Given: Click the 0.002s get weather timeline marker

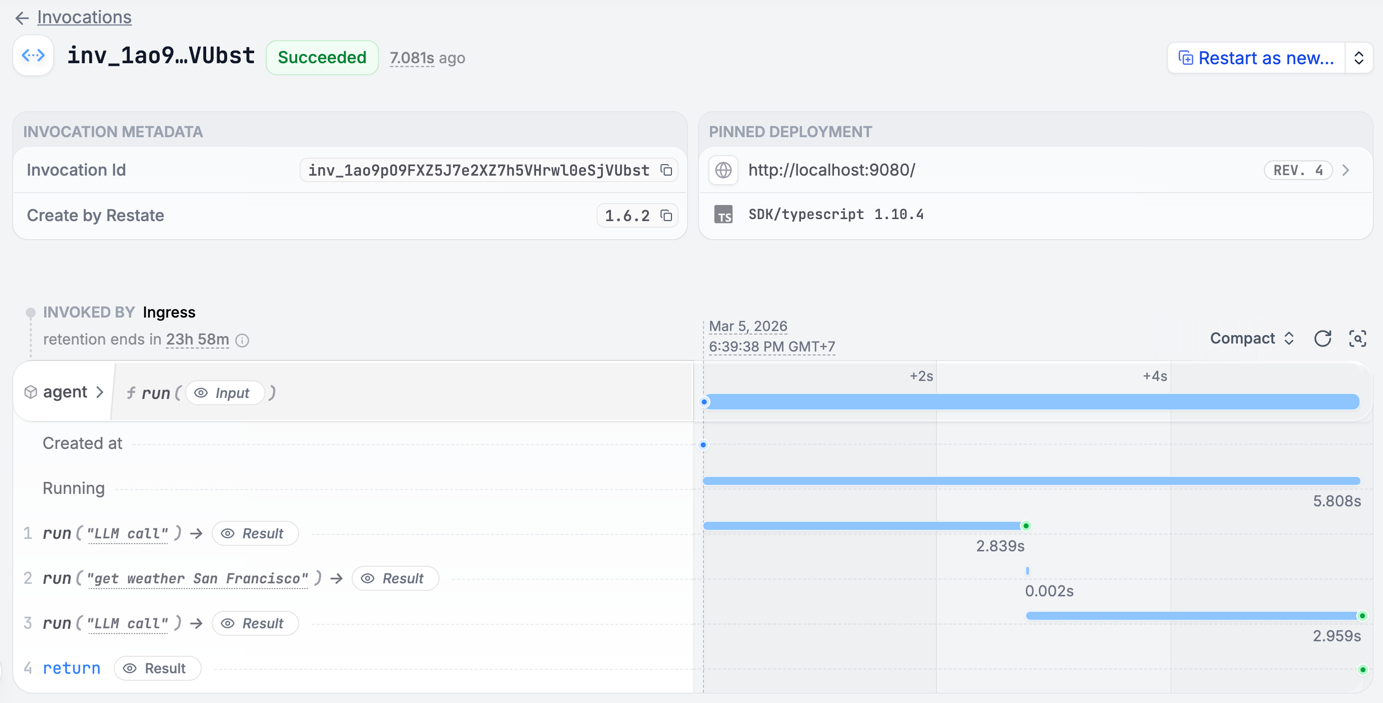Looking at the screenshot, I should (1027, 571).
